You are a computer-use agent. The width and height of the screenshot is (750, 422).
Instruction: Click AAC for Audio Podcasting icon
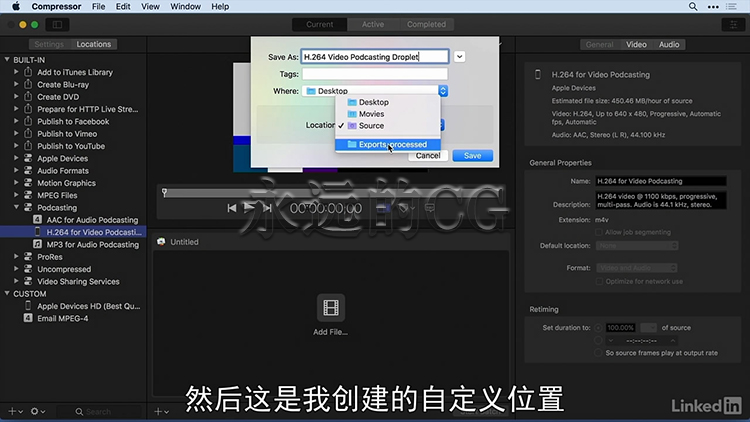[37, 220]
